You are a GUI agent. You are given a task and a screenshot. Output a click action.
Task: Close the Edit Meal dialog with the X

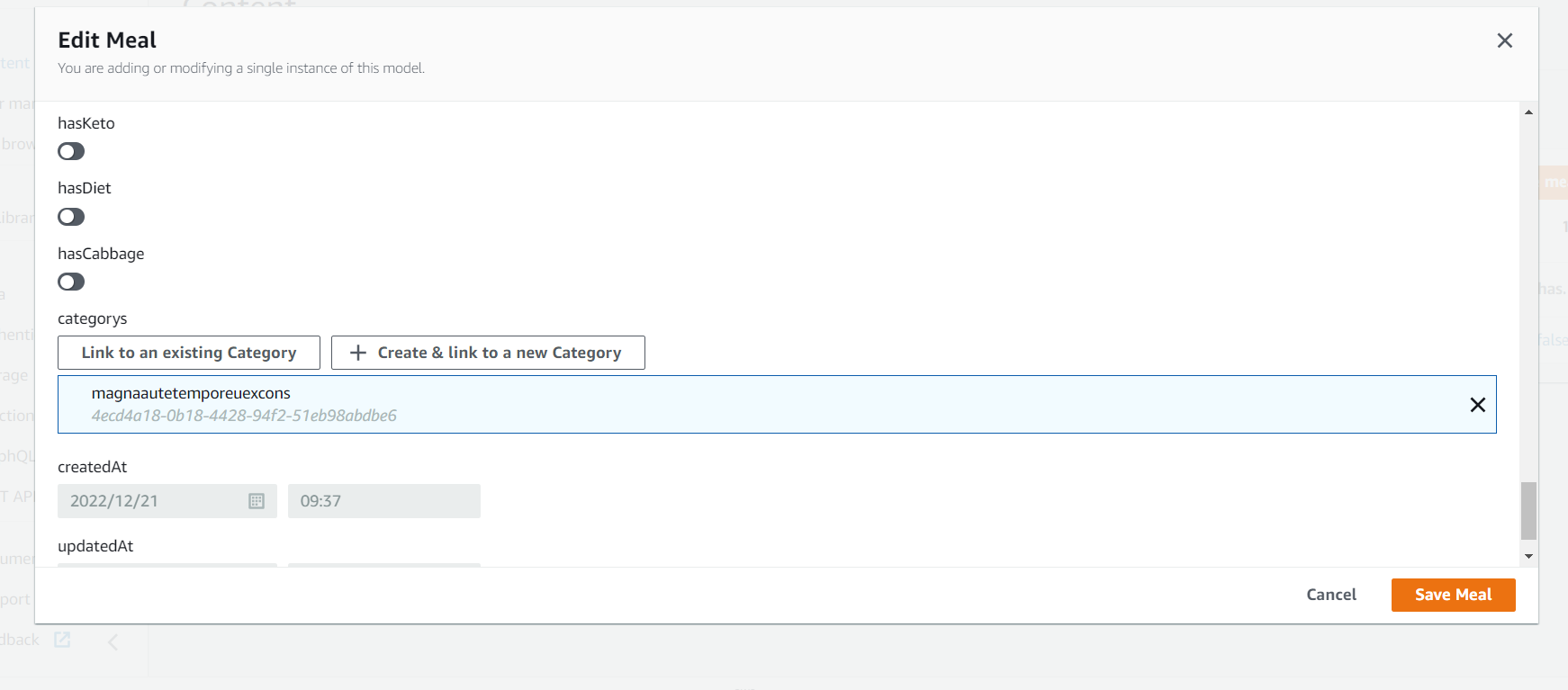pyautogui.click(x=1504, y=40)
